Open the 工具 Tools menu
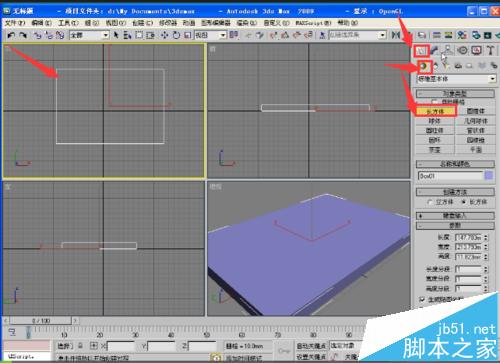Image resolution: width=500 pixels, height=363 pixels. pyautogui.click(x=68, y=23)
